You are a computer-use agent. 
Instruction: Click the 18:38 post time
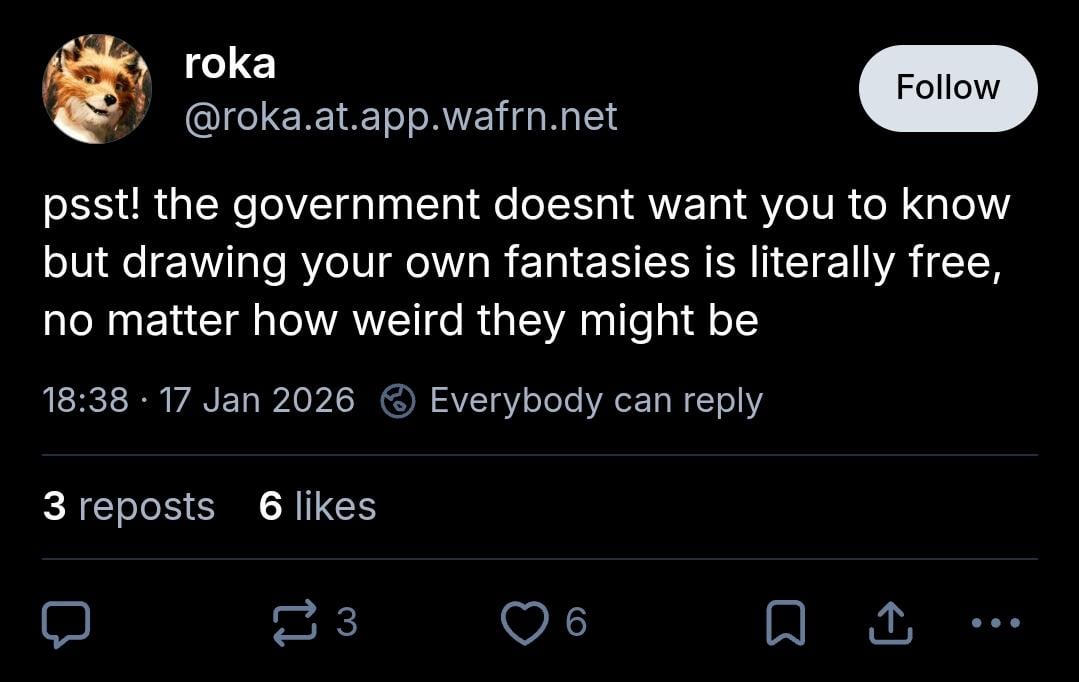(86, 401)
